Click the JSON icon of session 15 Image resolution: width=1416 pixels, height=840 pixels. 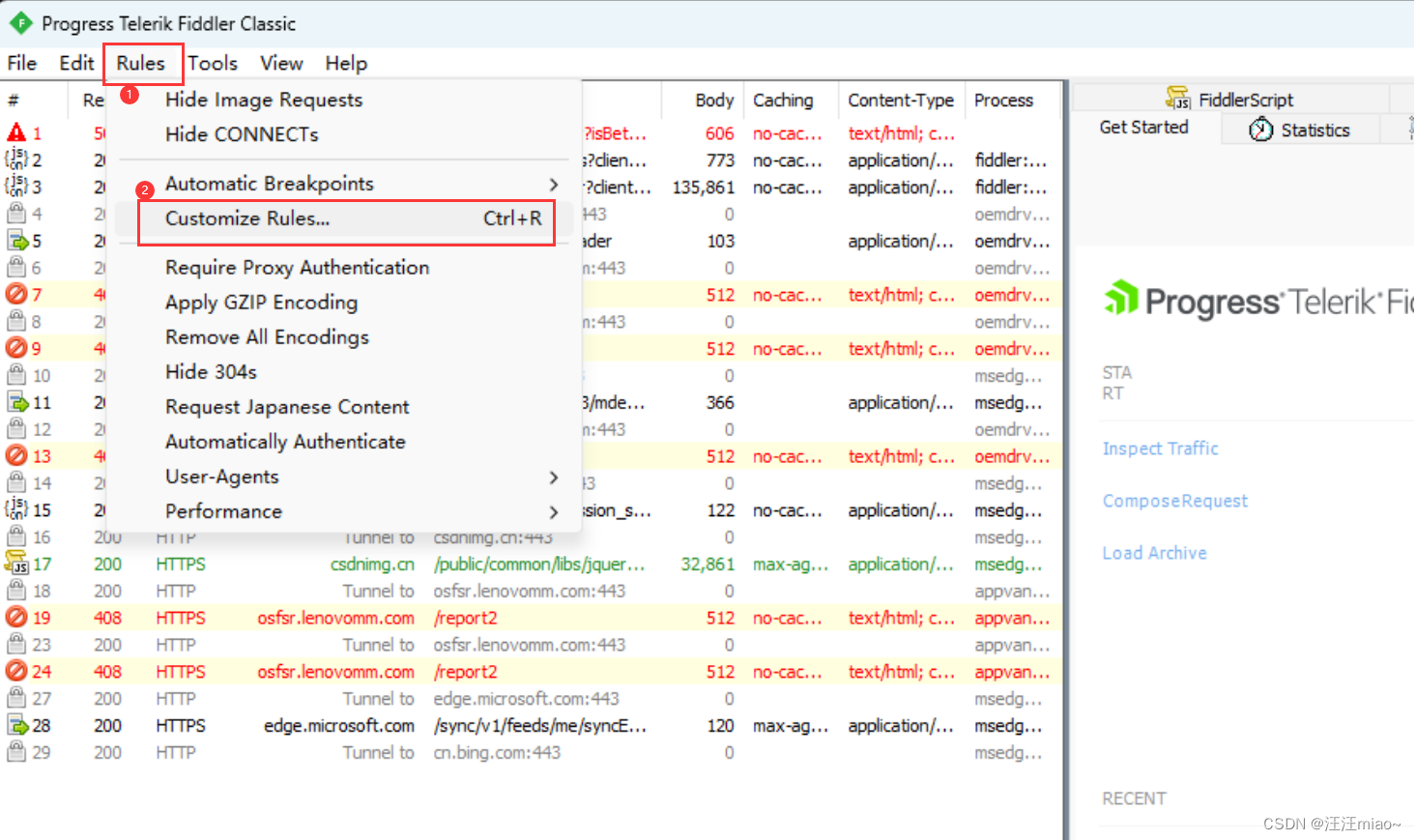click(16, 509)
